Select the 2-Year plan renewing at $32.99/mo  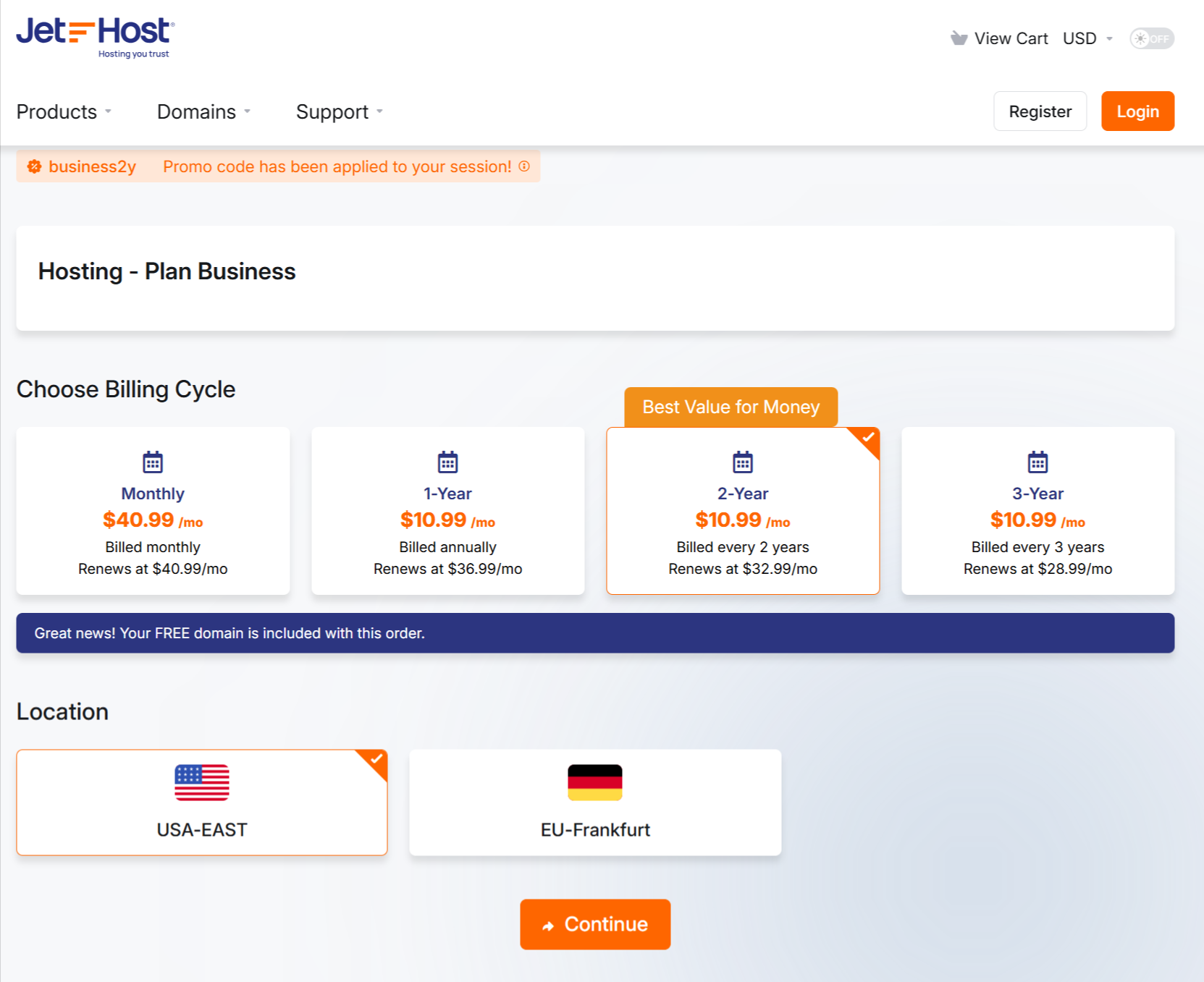743,511
